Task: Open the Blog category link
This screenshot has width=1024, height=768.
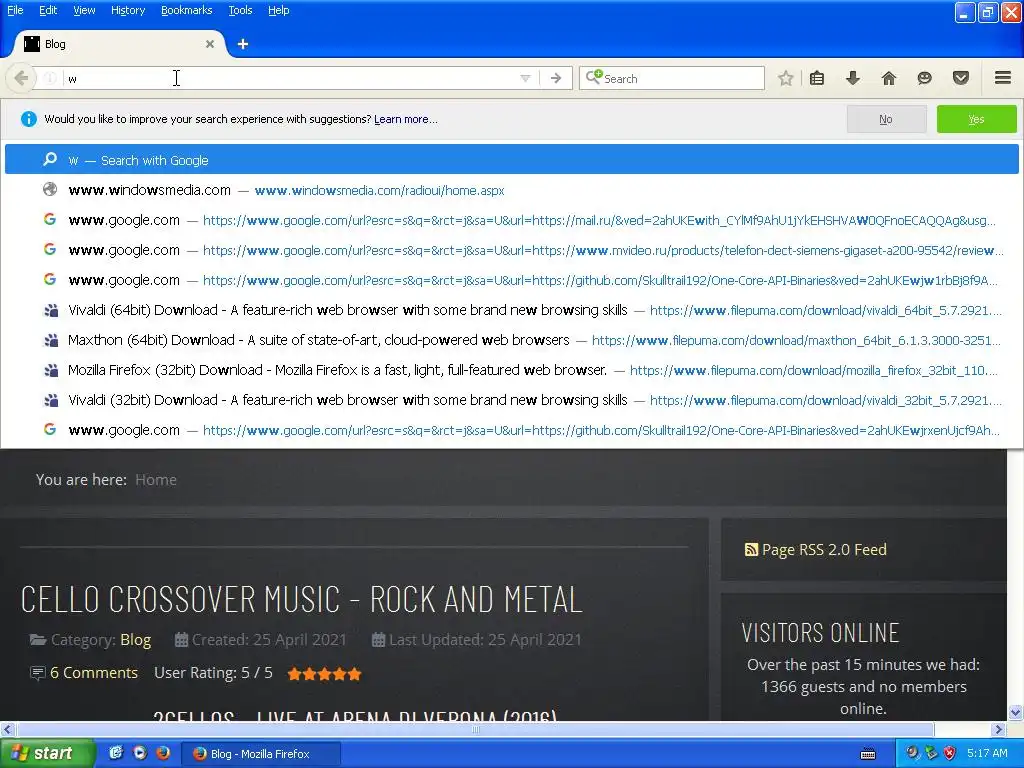Action: [x=136, y=640]
